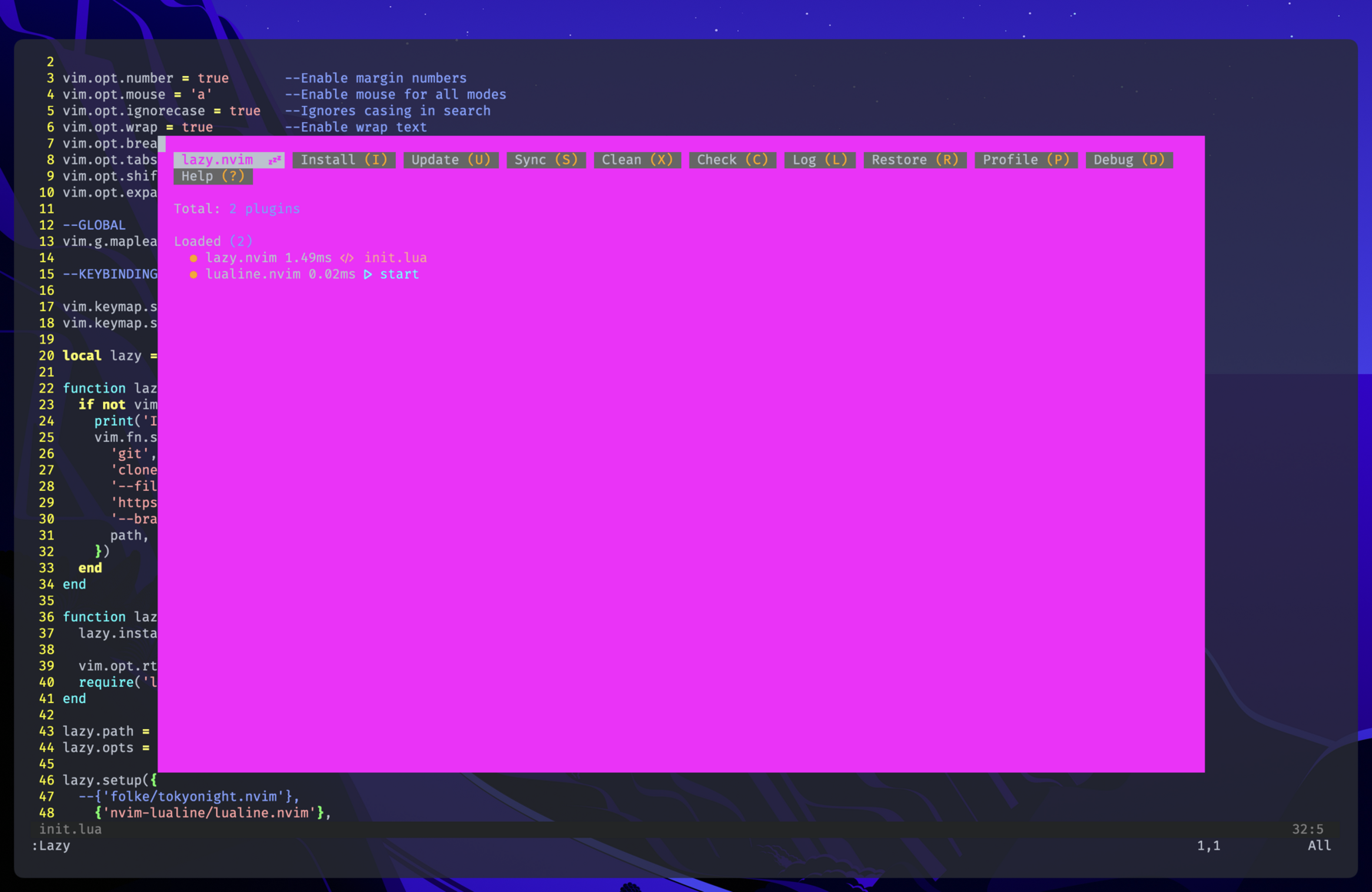This screenshot has width=1372, height=892.
Task: Choose Clean (X) in the Lazy menu
Action: [x=636, y=160]
